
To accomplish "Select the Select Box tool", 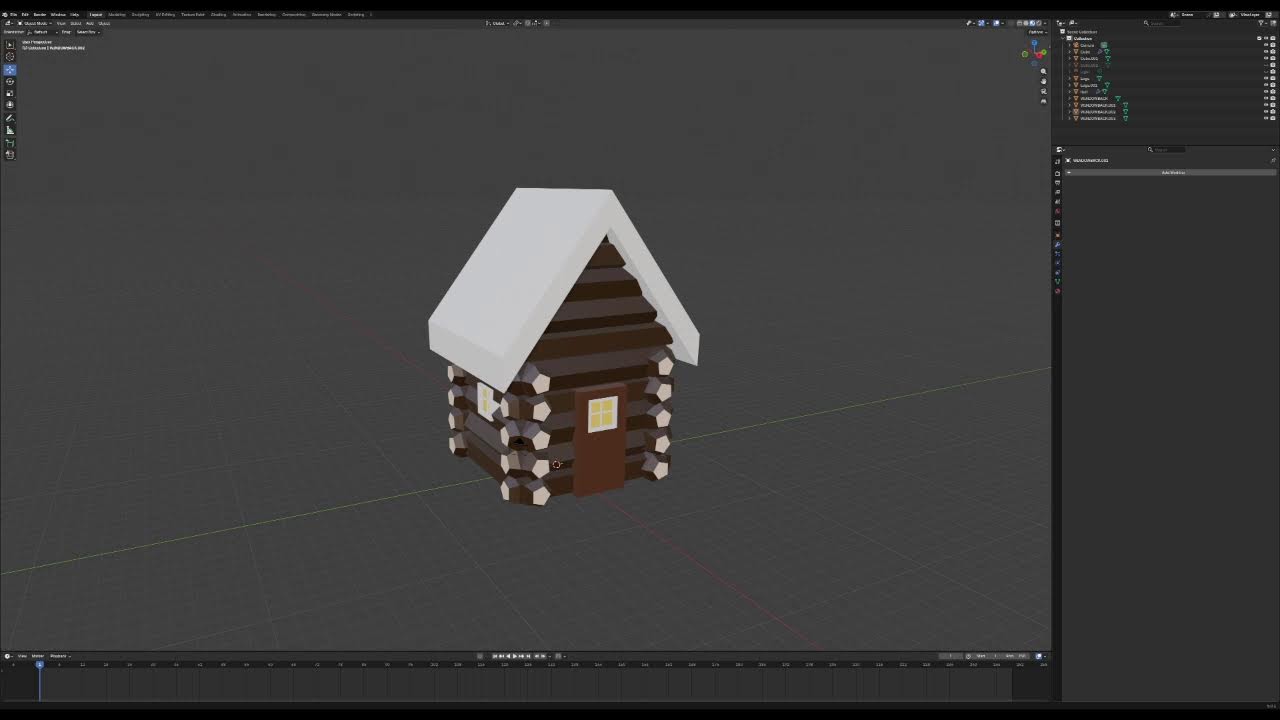I will pos(10,44).
